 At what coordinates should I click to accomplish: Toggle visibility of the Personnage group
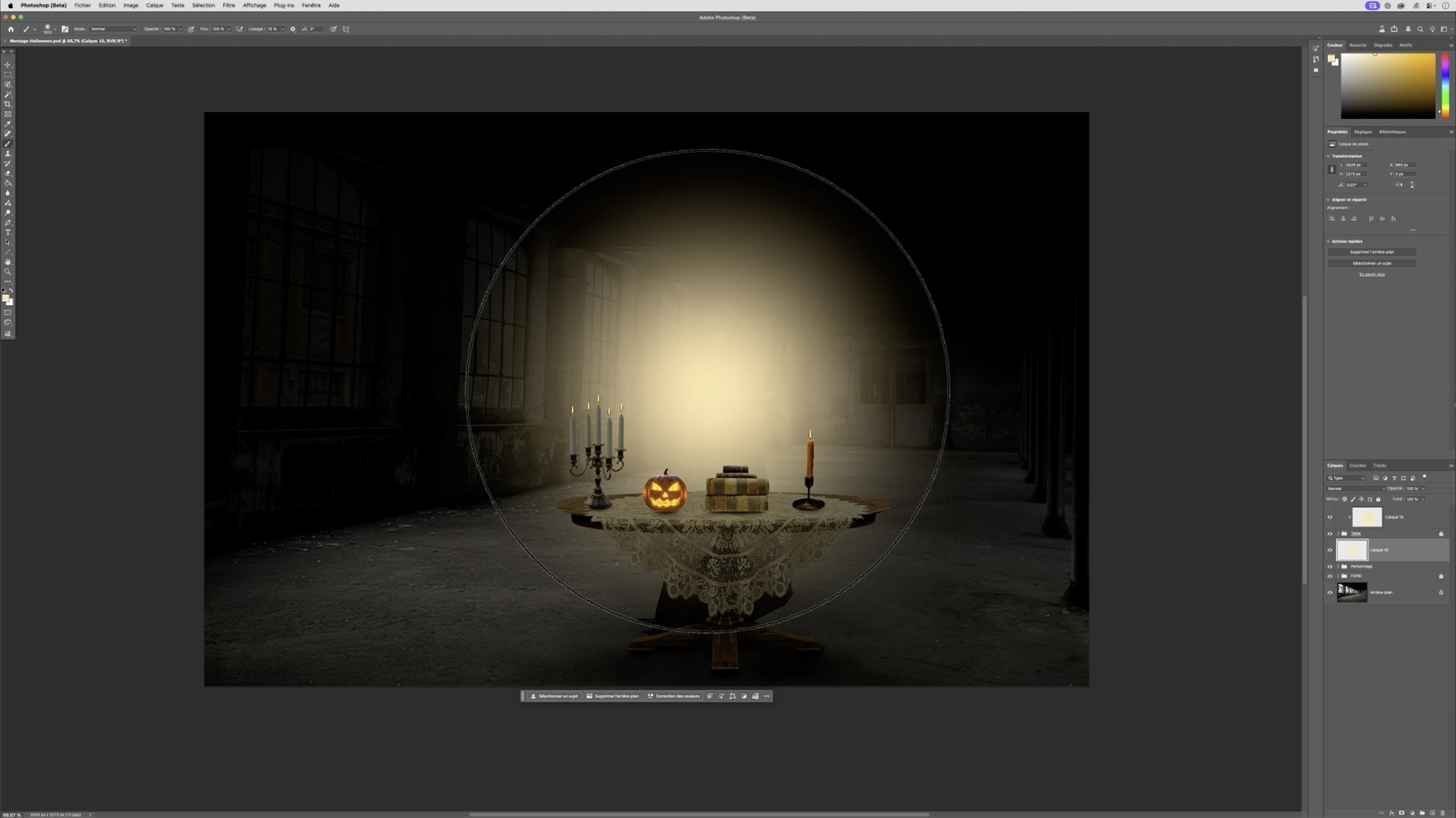tap(1330, 566)
